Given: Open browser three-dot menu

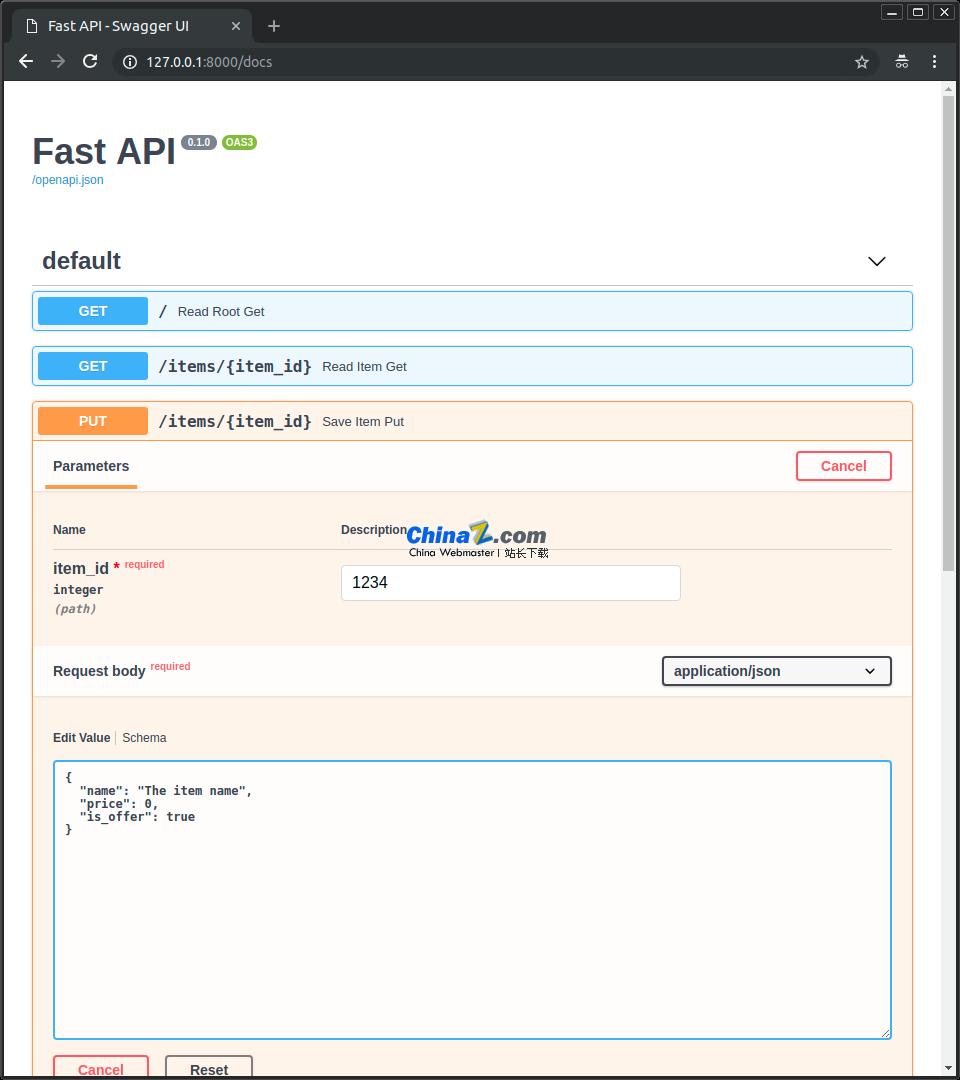Looking at the screenshot, I should [934, 62].
